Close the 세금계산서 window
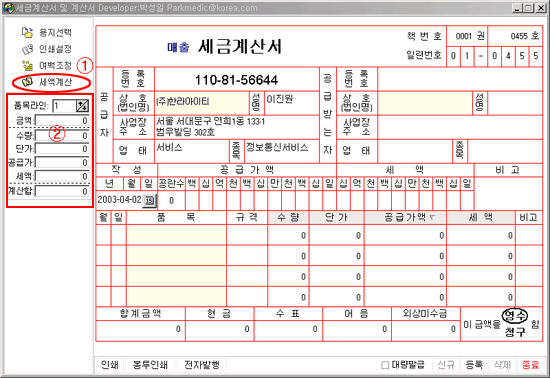 542,8
